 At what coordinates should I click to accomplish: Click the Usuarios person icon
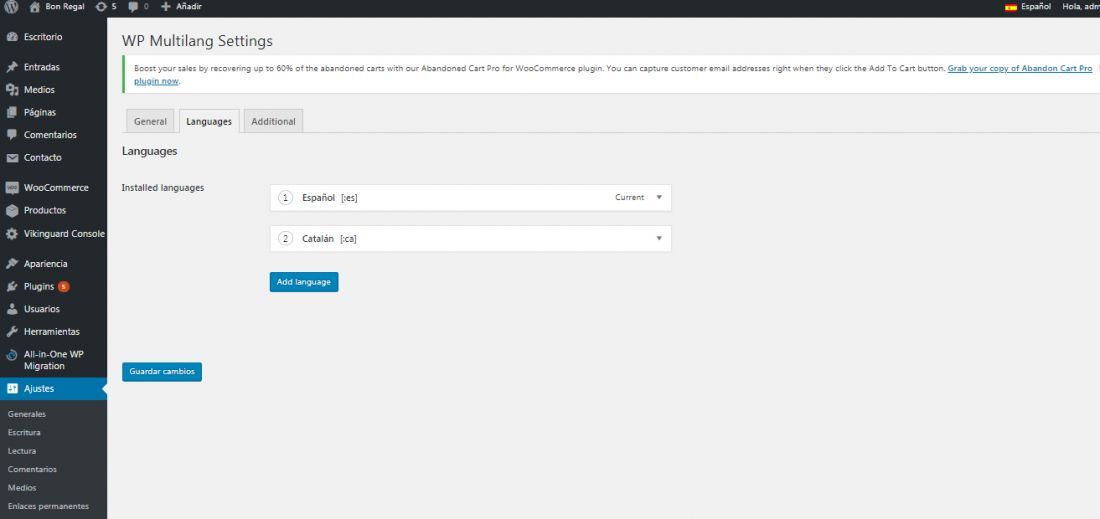point(11,309)
